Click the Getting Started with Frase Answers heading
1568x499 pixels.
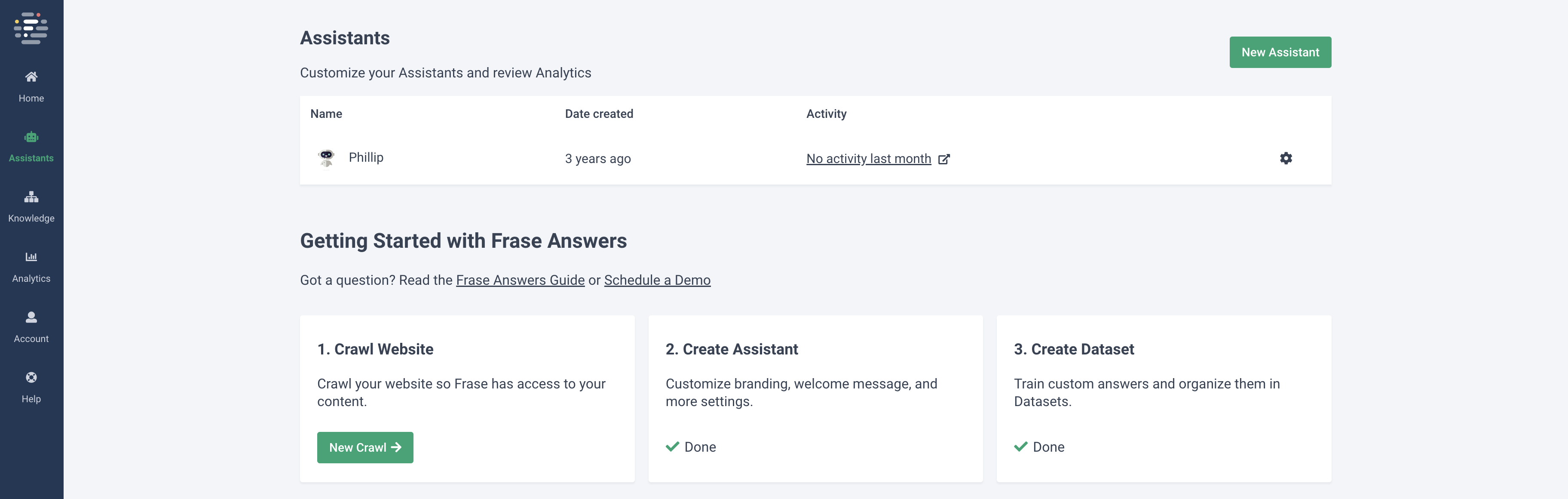[x=463, y=241]
